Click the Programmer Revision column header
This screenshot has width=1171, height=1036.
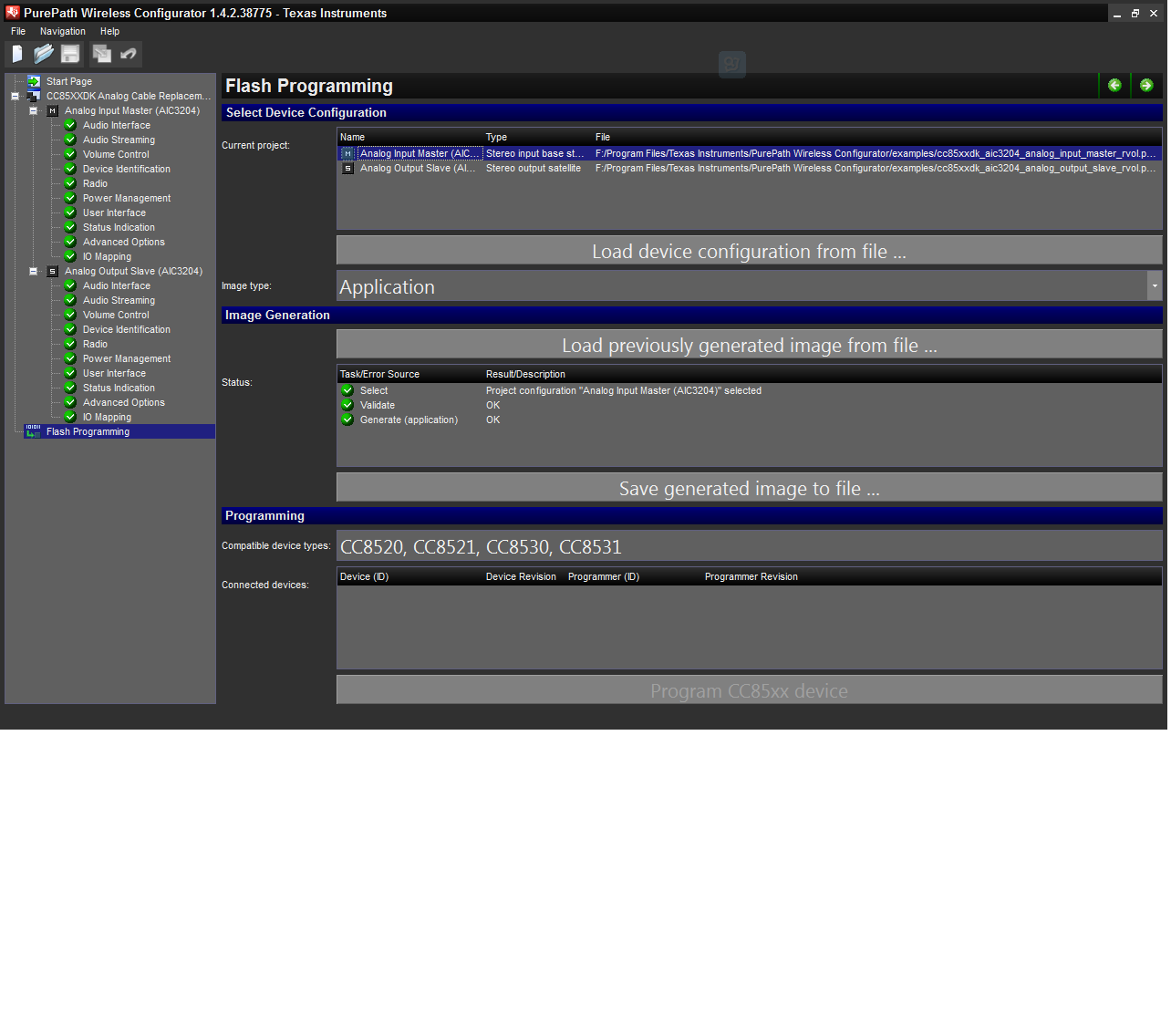(x=751, y=576)
